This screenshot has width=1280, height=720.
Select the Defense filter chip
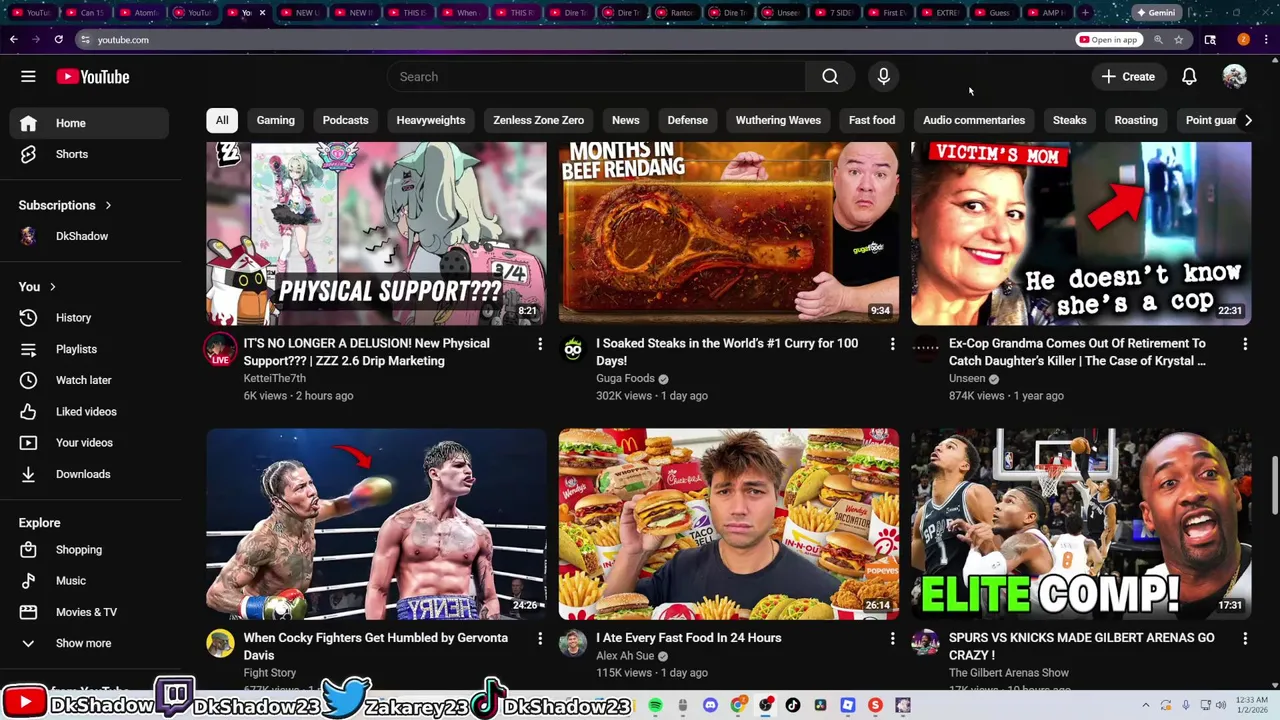pyautogui.click(x=688, y=120)
